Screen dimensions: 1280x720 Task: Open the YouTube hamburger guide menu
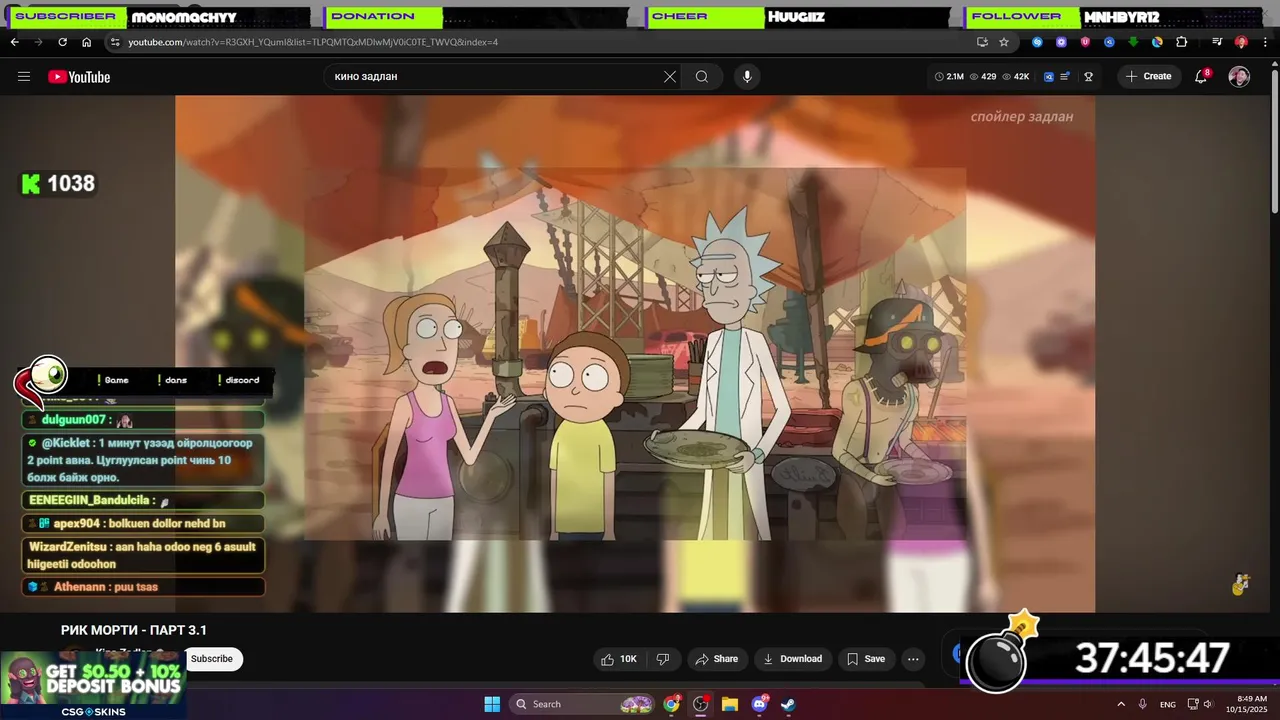[24, 77]
